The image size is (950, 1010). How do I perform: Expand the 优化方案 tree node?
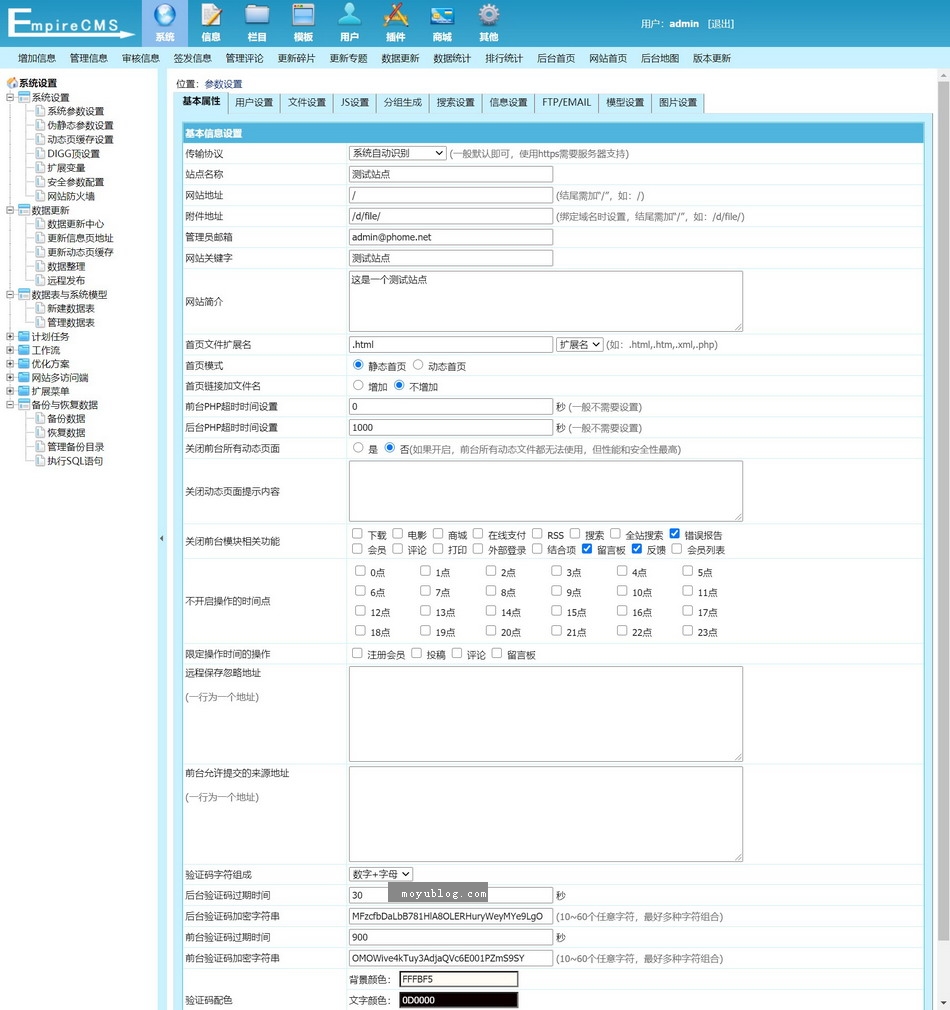pyautogui.click(x=10, y=363)
